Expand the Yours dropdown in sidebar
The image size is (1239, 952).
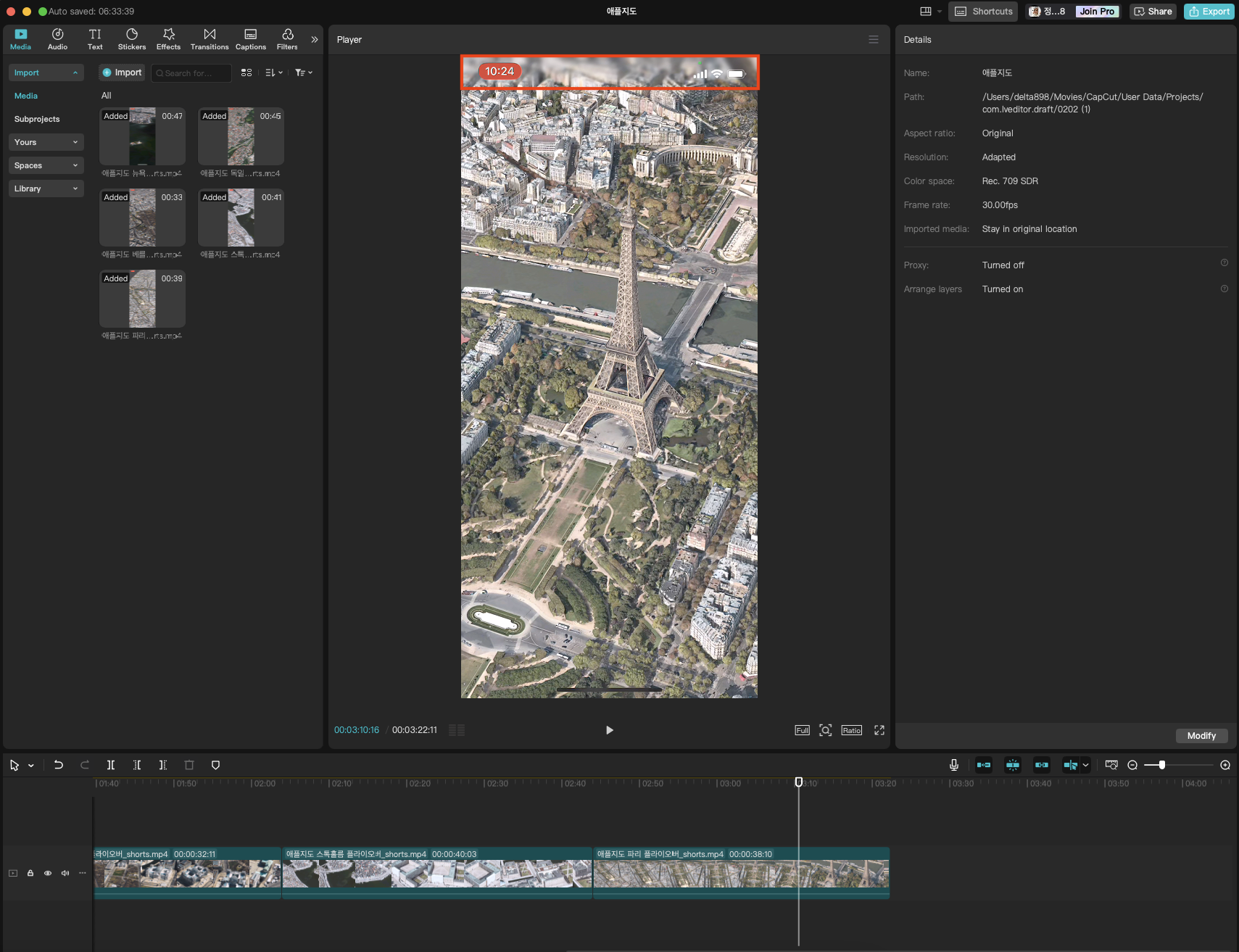(46, 142)
